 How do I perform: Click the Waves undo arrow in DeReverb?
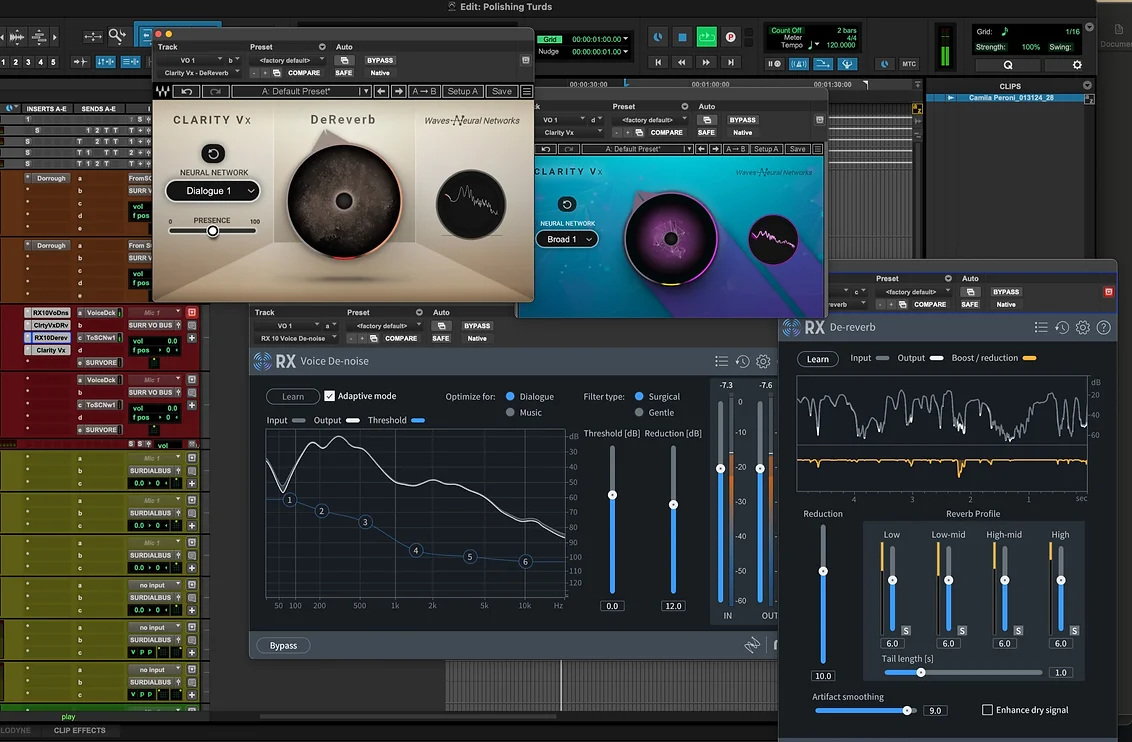[187, 92]
